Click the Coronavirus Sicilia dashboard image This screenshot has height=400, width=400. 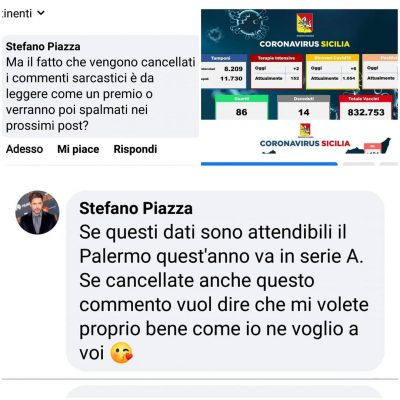point(299,64)
